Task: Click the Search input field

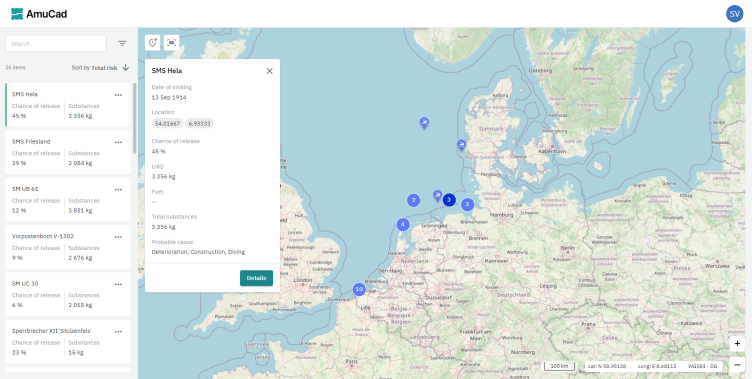Action: click(x=56, y=43)
